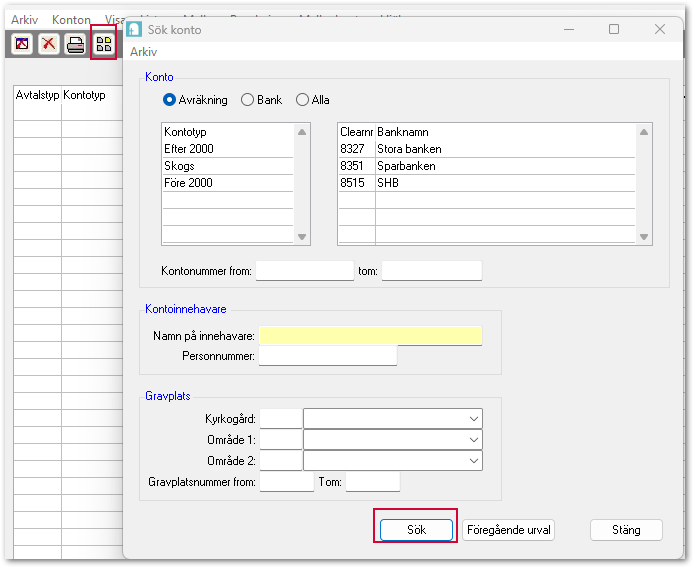
Task: Click the first toolbar icon with crossed box
Action: 22,44
